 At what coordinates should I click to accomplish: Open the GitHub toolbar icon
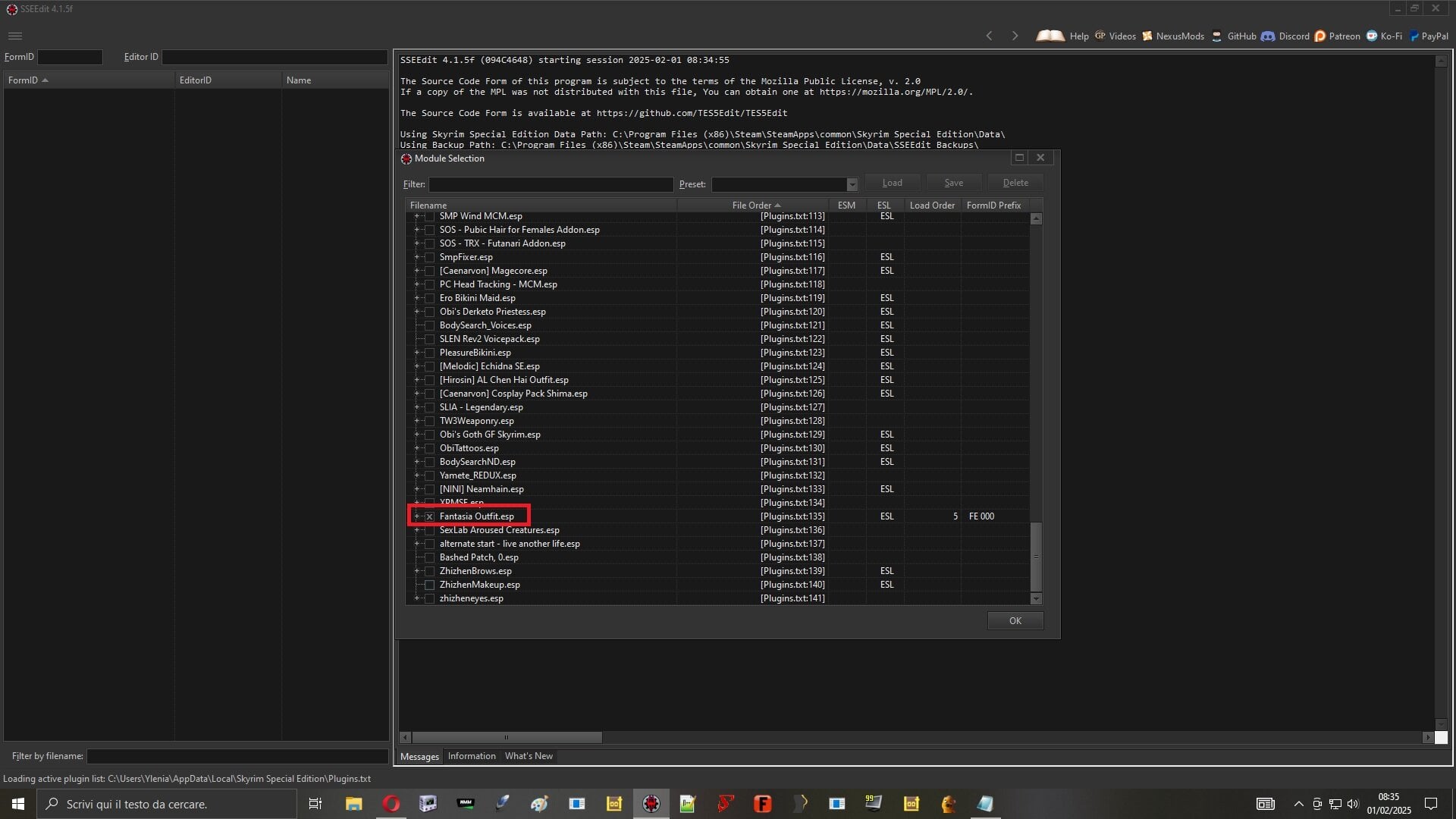pos(1217,36)
